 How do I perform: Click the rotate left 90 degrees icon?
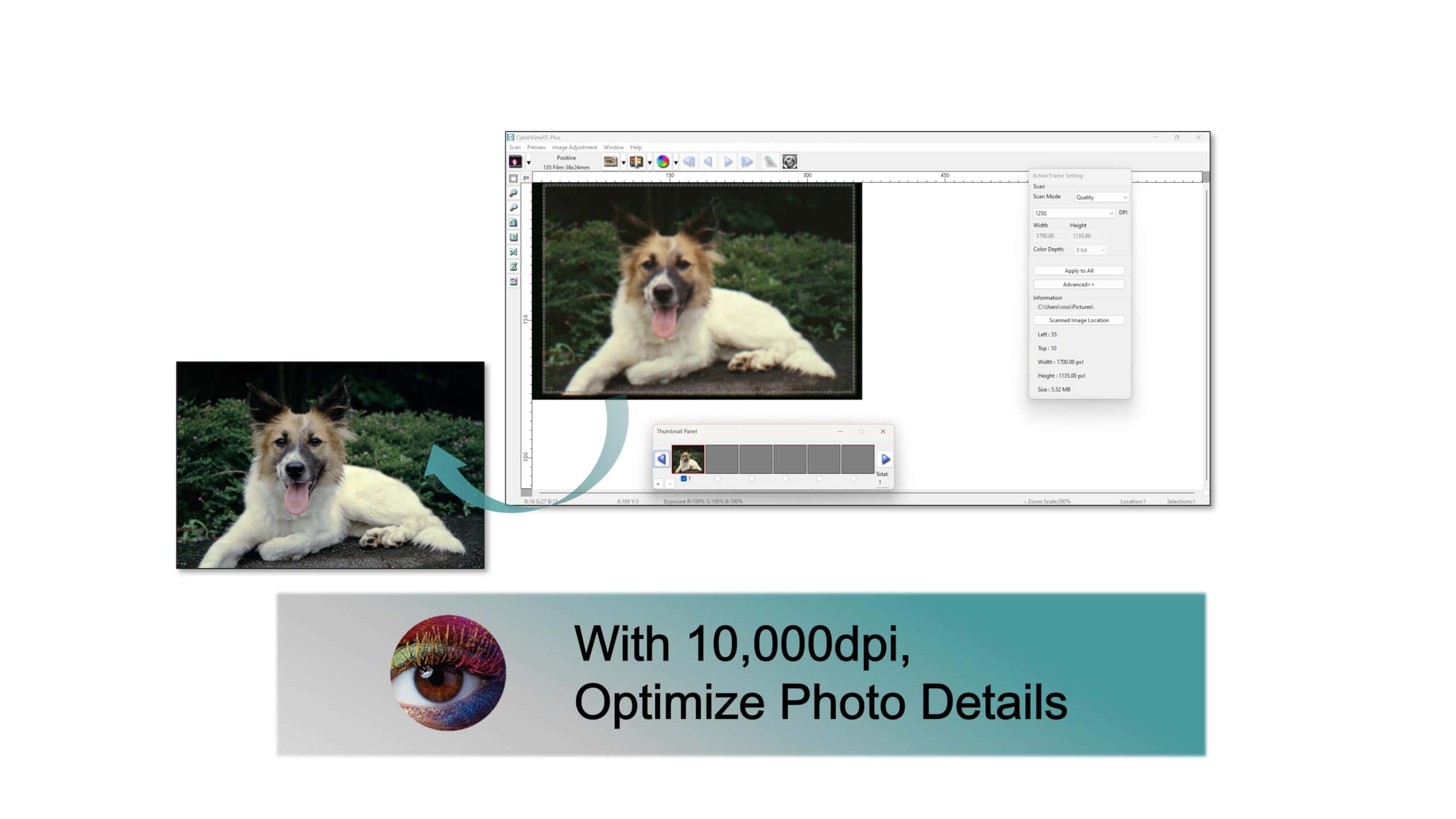[x=513, y=223]
